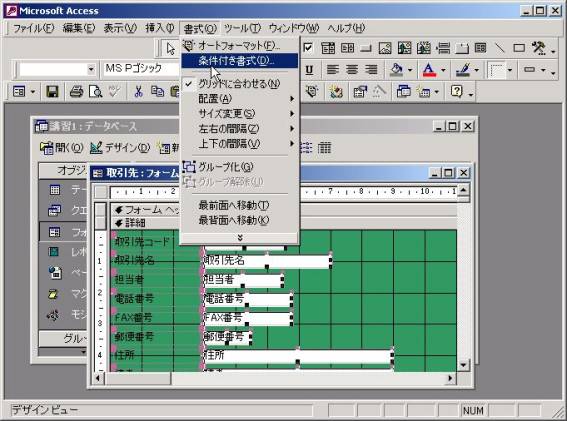
Task: Click the red font color A swatch
Action: (429, 69)
